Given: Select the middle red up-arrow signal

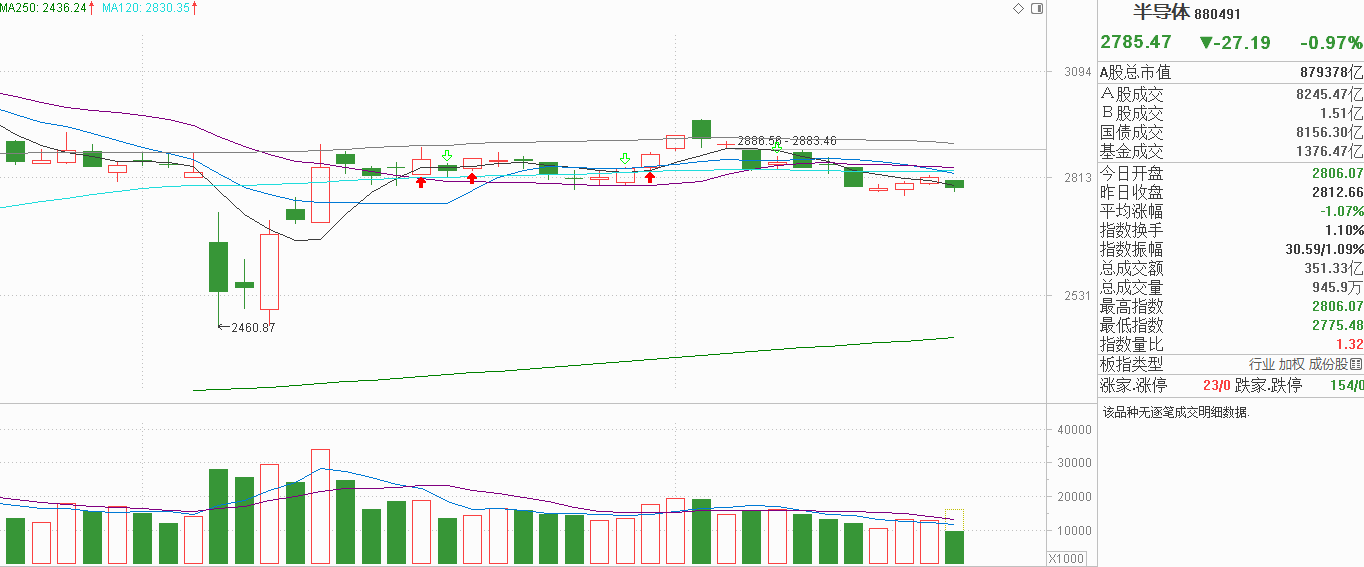Looking at the screenshot, I should point(472,178).
